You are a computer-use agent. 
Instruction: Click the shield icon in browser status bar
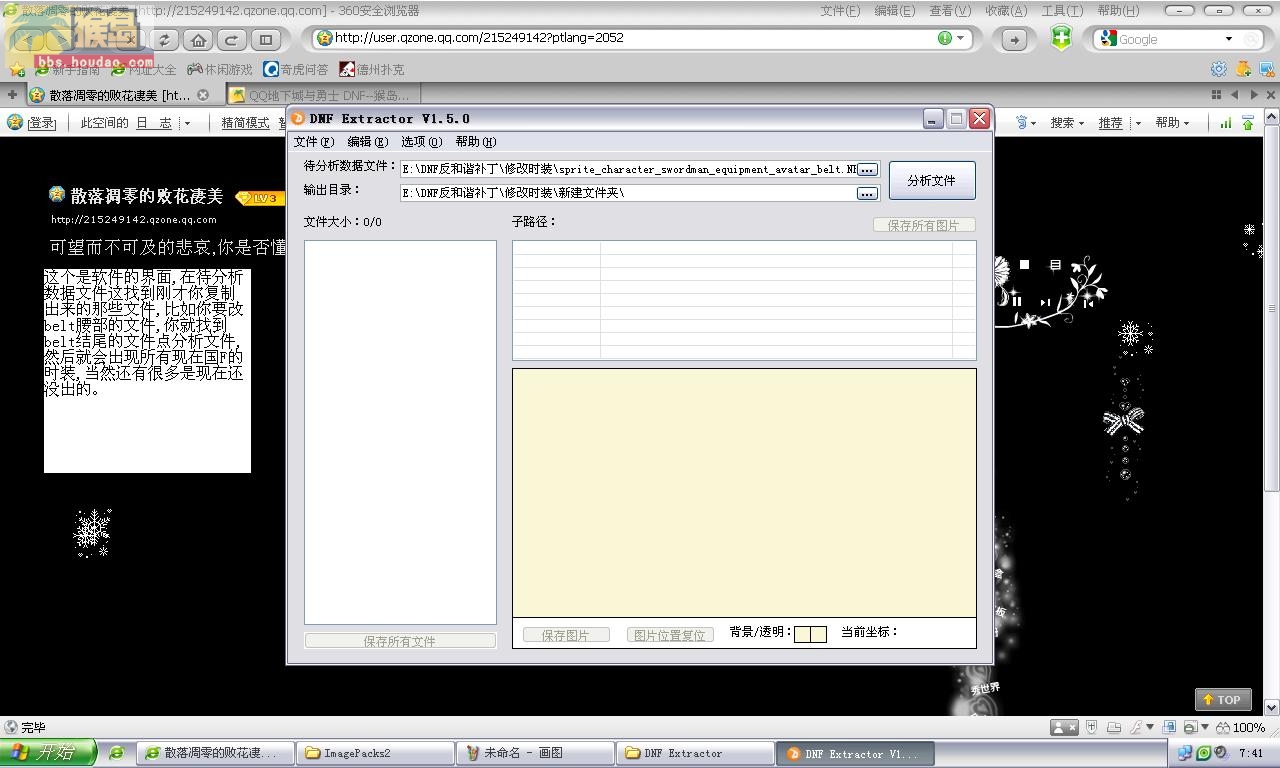tap(1092, 727)
